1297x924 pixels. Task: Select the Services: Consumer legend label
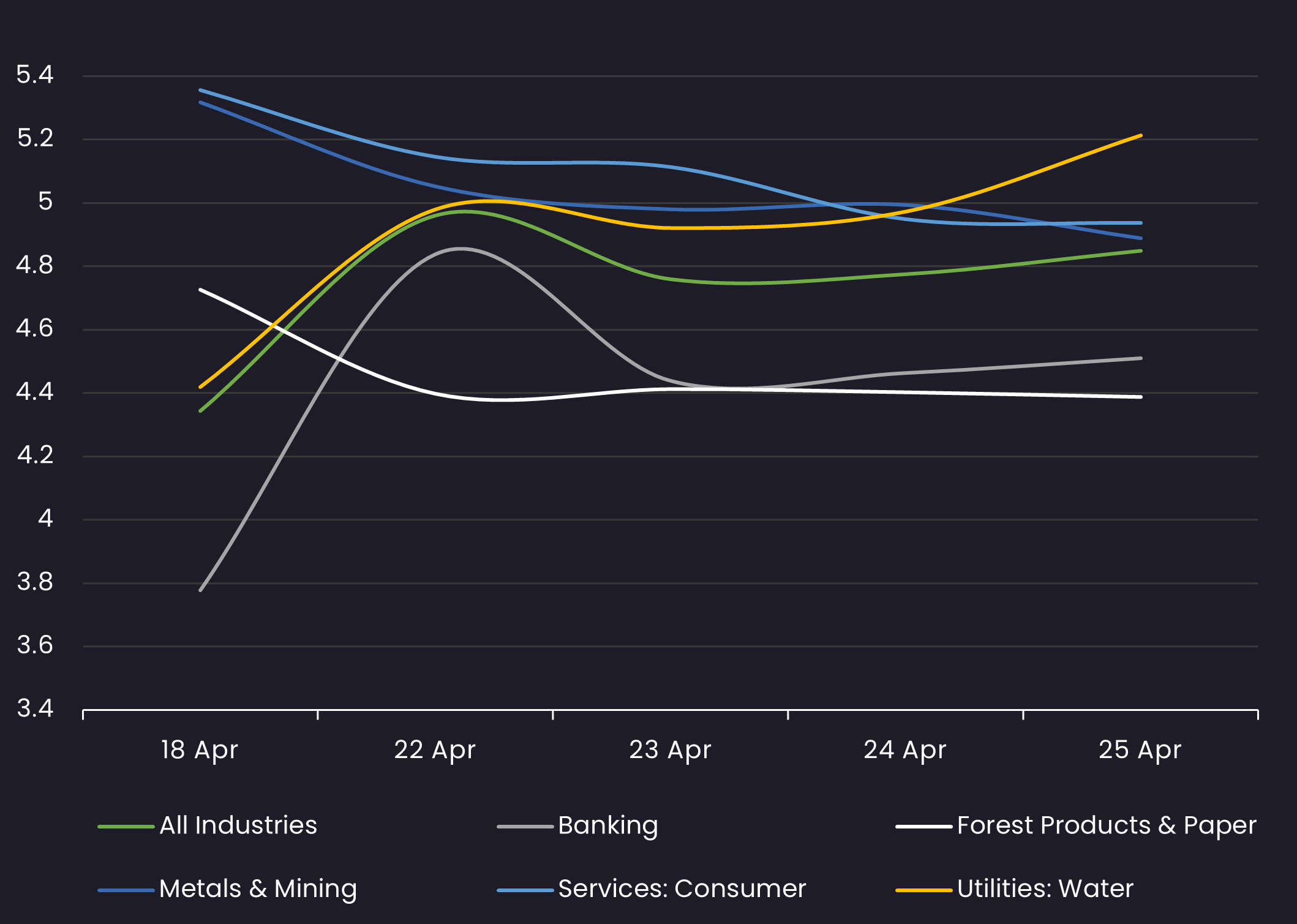(682, 889)
